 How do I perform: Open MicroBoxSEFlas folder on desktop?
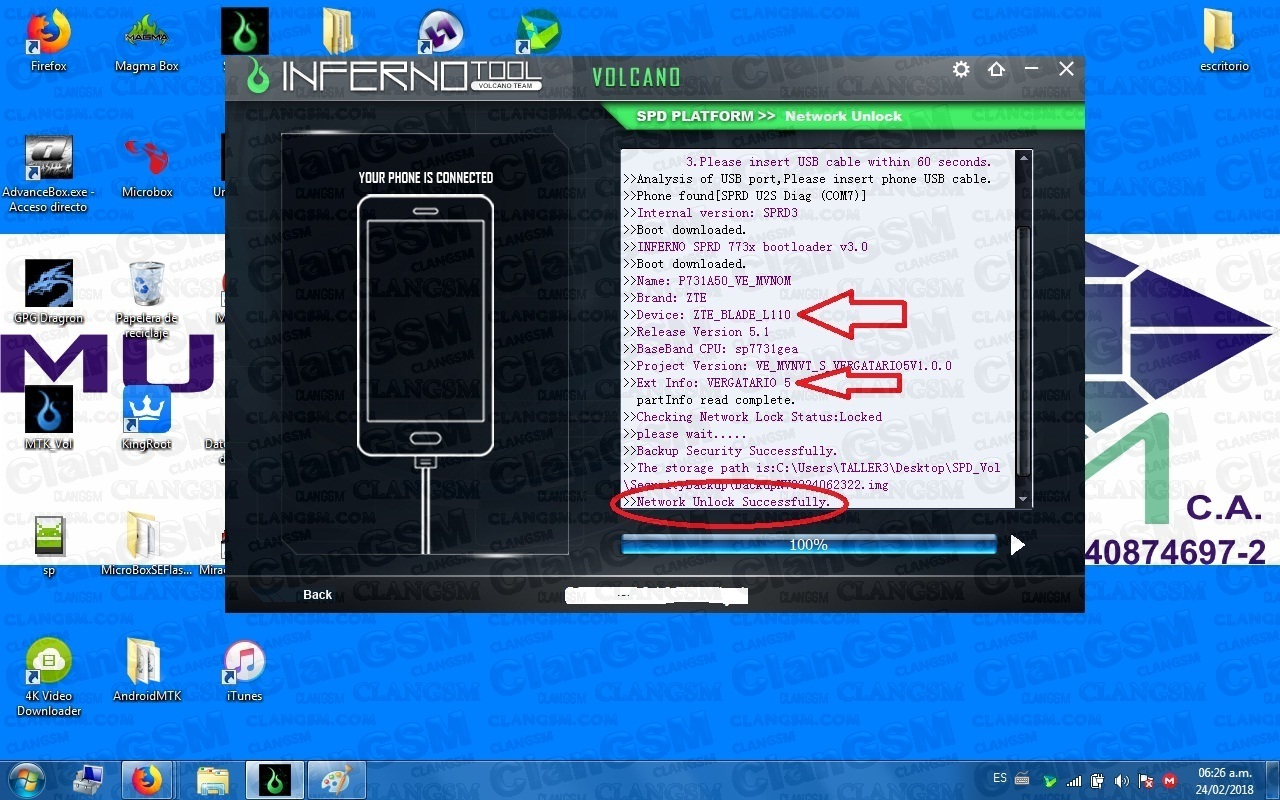click(x=147, y=545)
